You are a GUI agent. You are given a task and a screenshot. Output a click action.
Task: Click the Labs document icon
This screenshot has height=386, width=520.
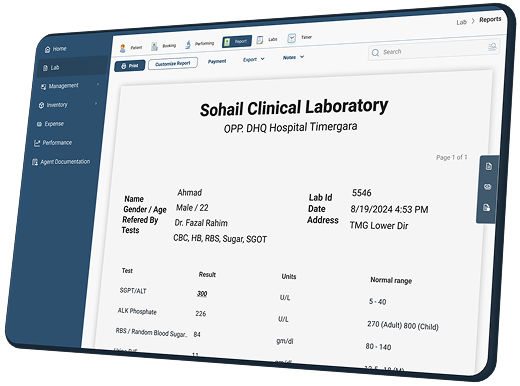pyautogui.click(x=260, y=40)
